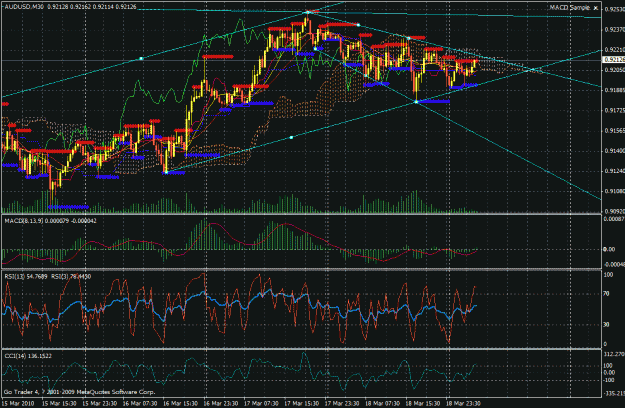This screenshot has height=408, width=625.
Task: Click the 17 Mar 07:30 time label
Action: (261, 403)
